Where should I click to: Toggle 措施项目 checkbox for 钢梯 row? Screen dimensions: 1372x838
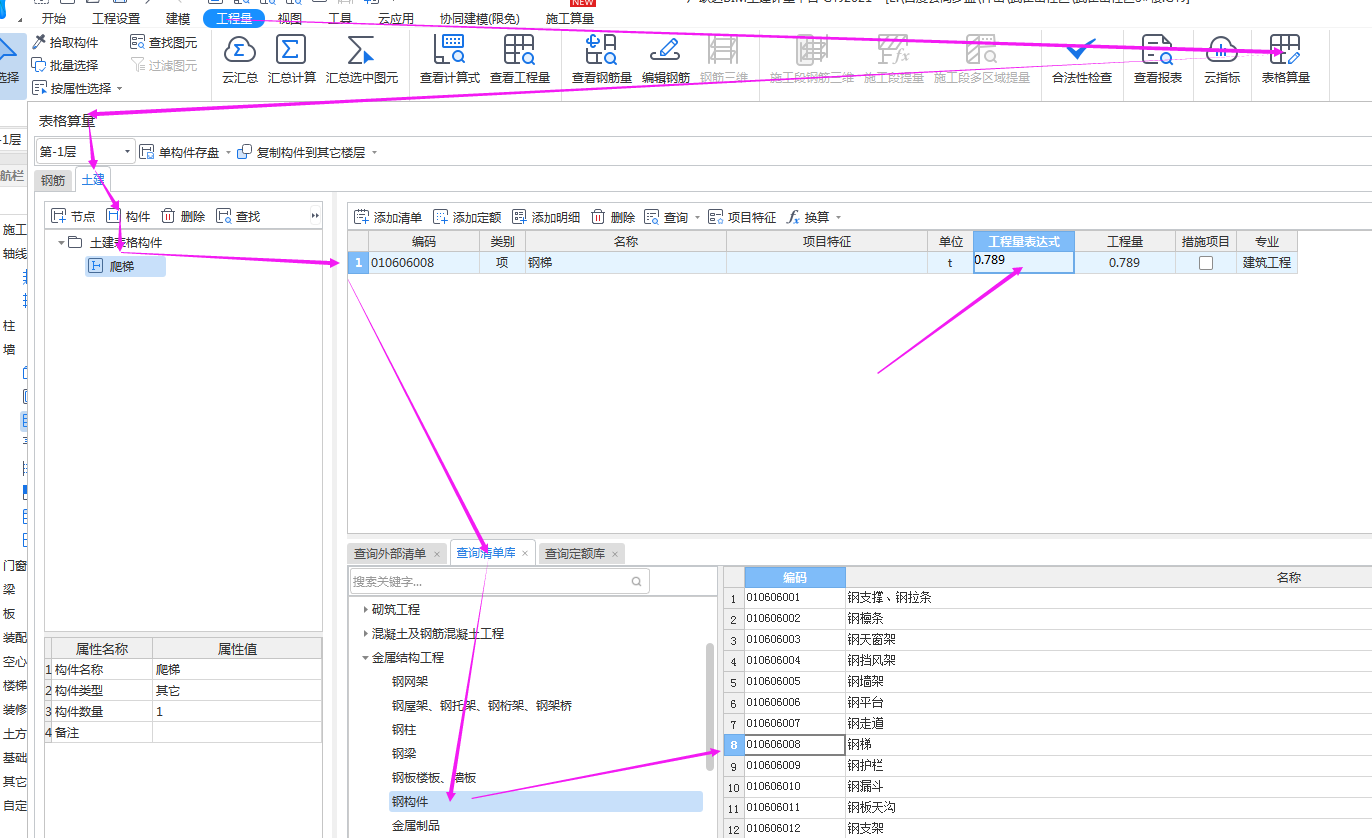coord(1206,263)
